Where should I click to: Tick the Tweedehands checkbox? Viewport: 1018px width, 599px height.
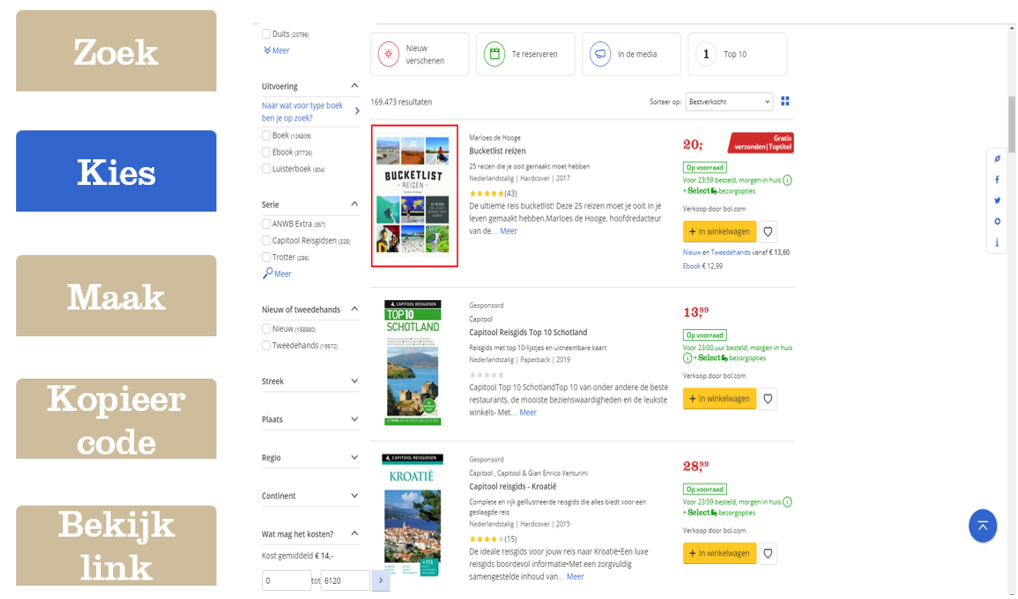[266, 345]
